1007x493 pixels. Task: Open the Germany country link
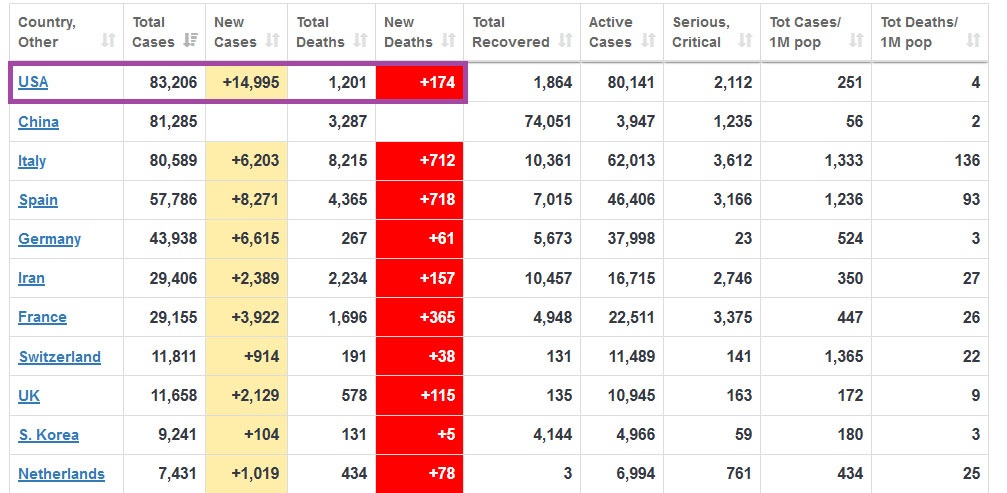click(x=49, y=239)
